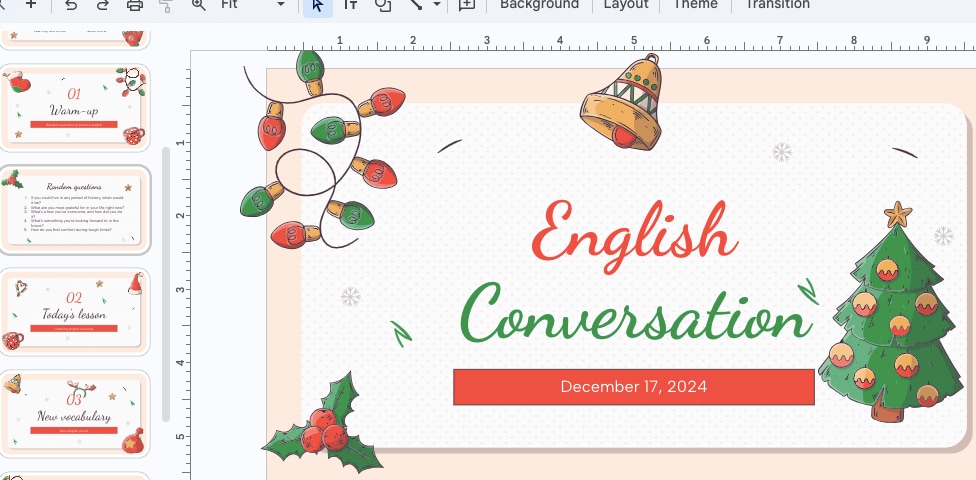Select the paint format roller icon
Screen dimensions: 976x480
[166, 4]
